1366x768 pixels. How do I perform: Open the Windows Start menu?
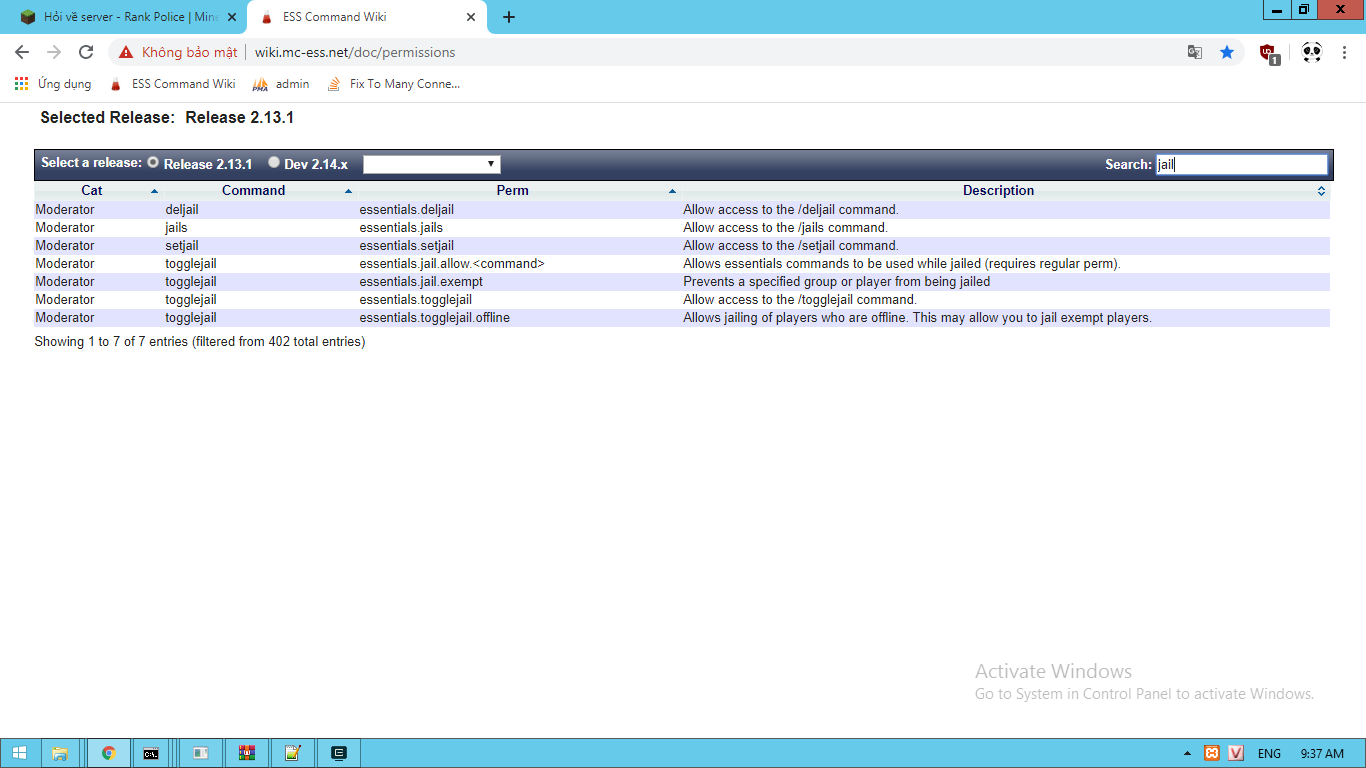[20, 753]
